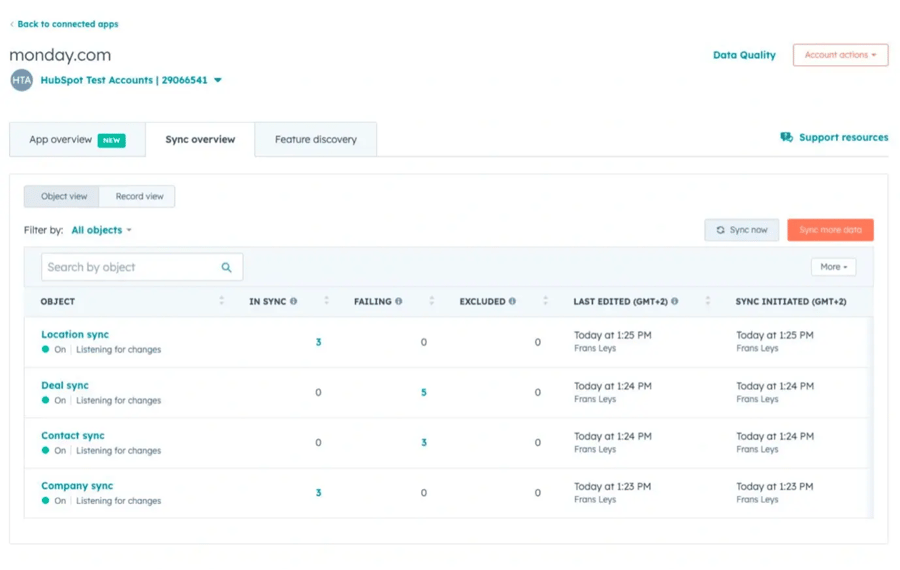Open the Company sync link
900x570 pixels.
[77, 486]
